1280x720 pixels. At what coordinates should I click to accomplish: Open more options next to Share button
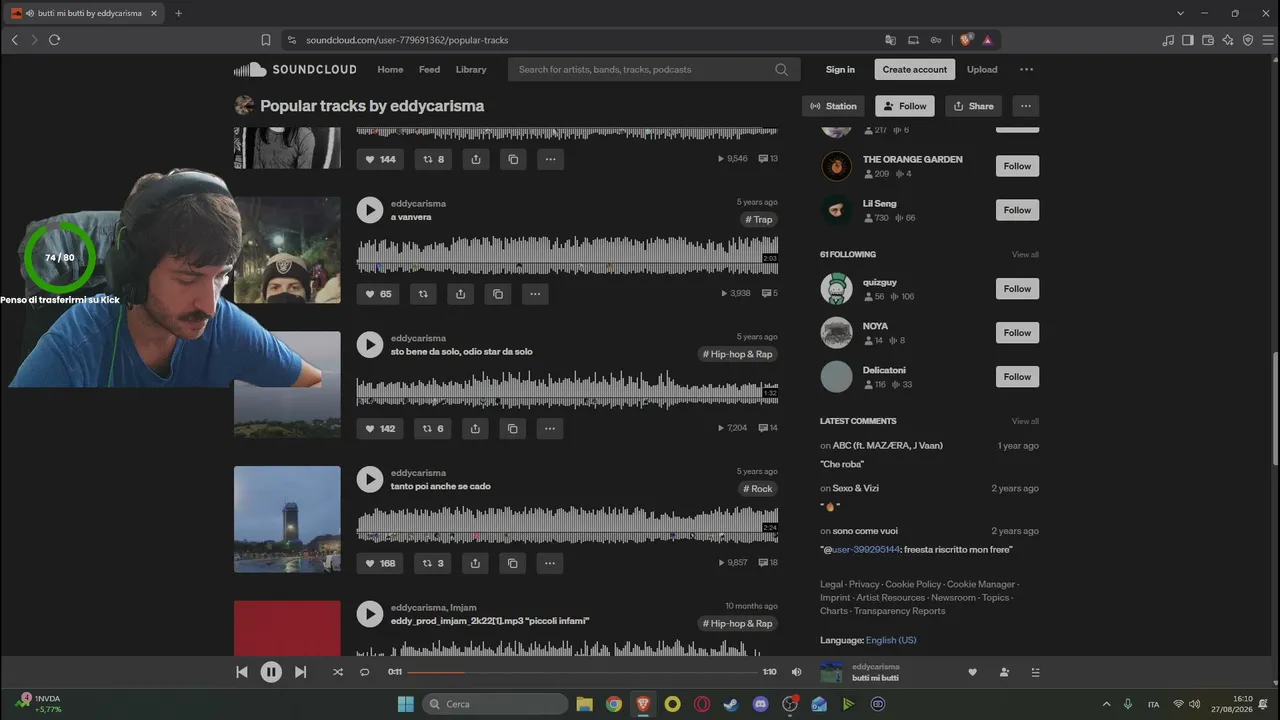coord(1025,106)
